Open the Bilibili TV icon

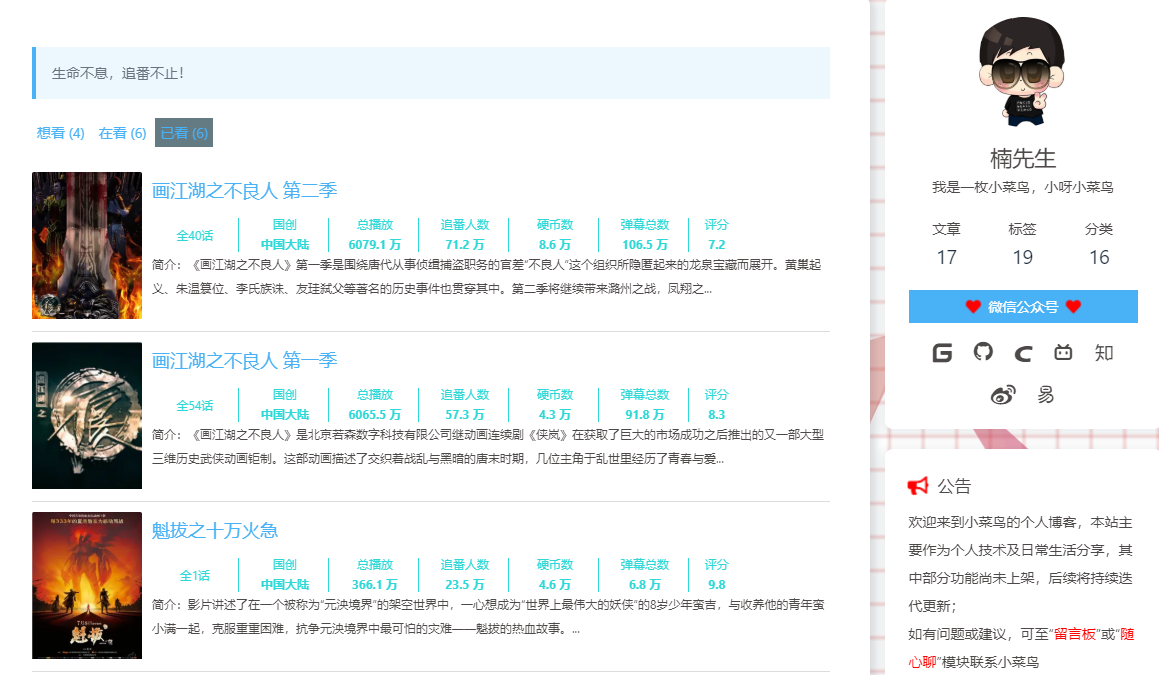pyautogui.click(x=1063, y=353)
